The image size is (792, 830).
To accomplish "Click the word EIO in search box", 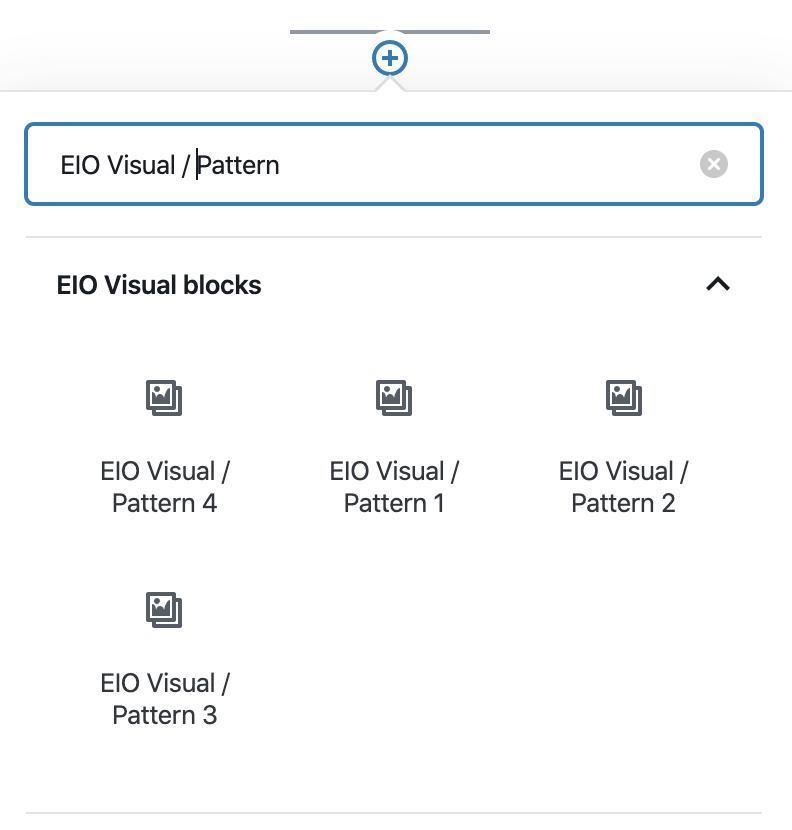I will coord(80,165).
